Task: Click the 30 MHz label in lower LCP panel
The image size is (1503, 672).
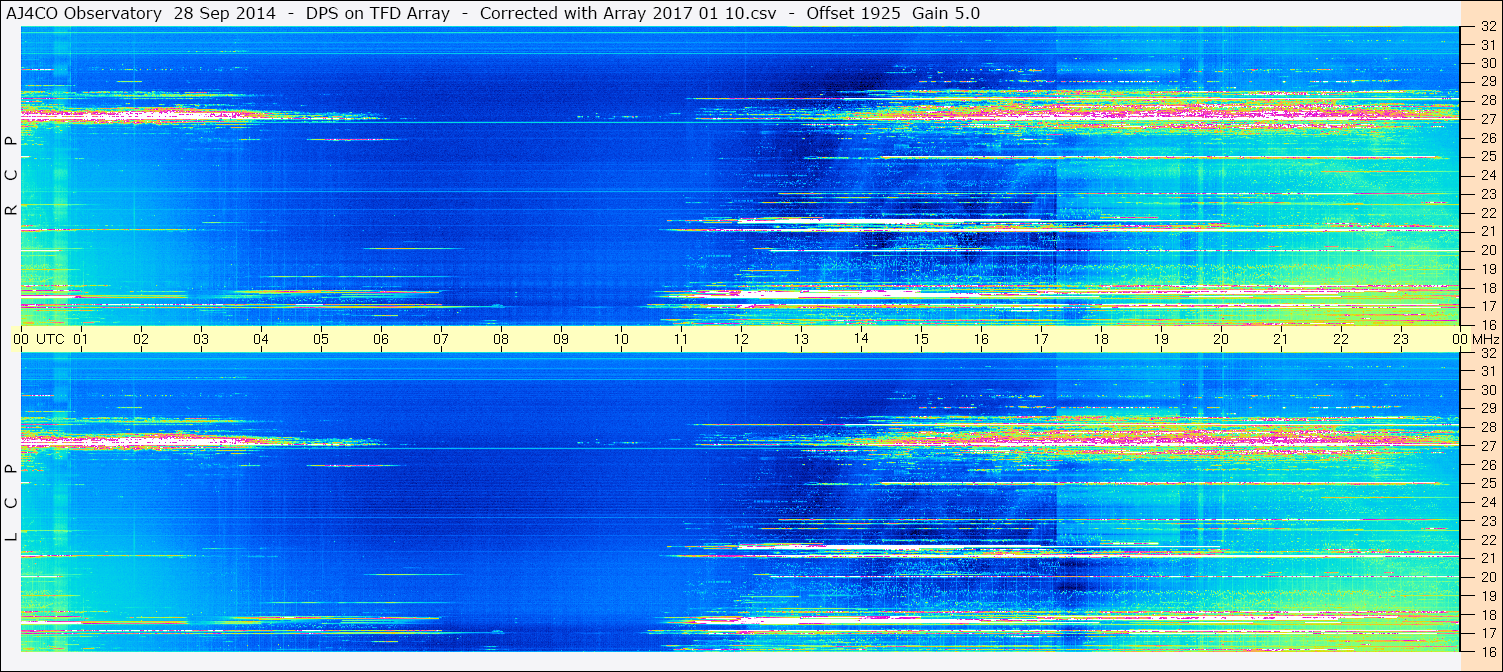Action: [x=1487, y=390]
